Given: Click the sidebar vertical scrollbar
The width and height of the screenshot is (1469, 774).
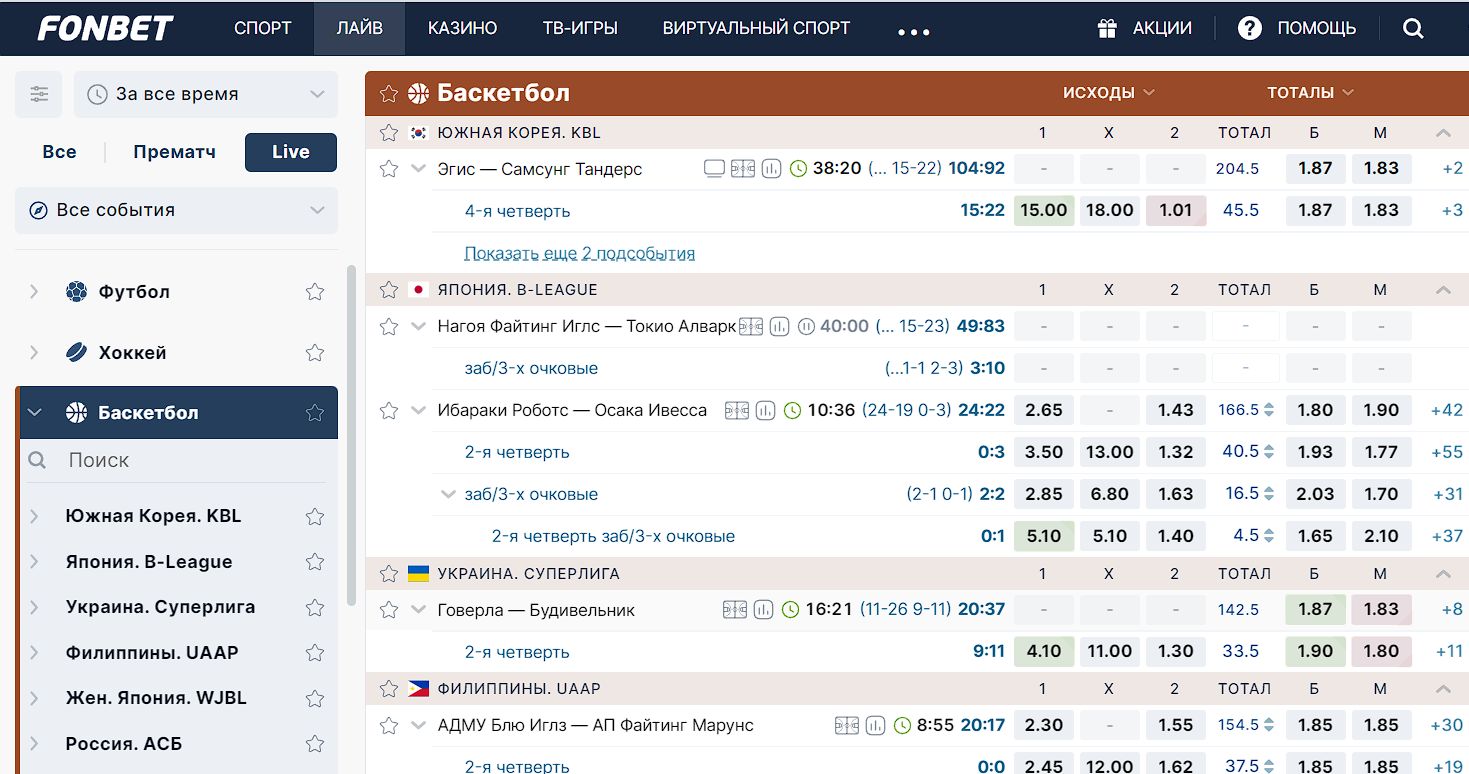Looking at the screenshot, I should point(351,435).
